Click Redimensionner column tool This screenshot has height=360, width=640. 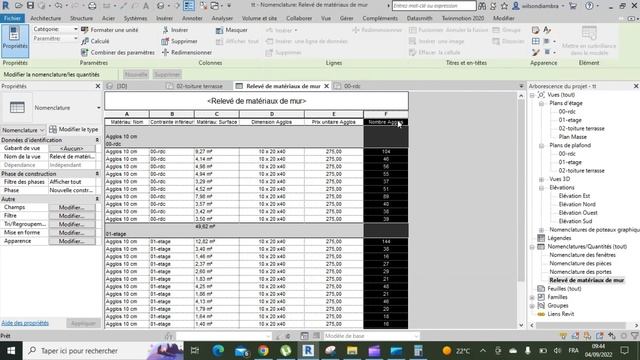pos(187,53)
